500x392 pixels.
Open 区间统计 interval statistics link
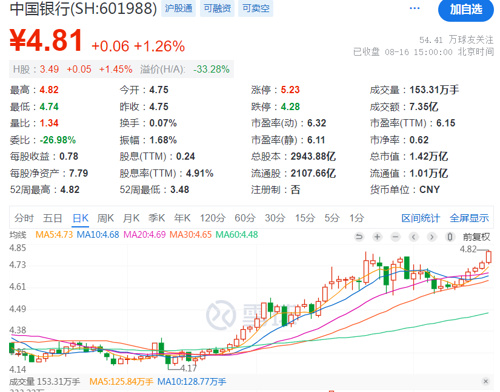click(x=421, y=218)
